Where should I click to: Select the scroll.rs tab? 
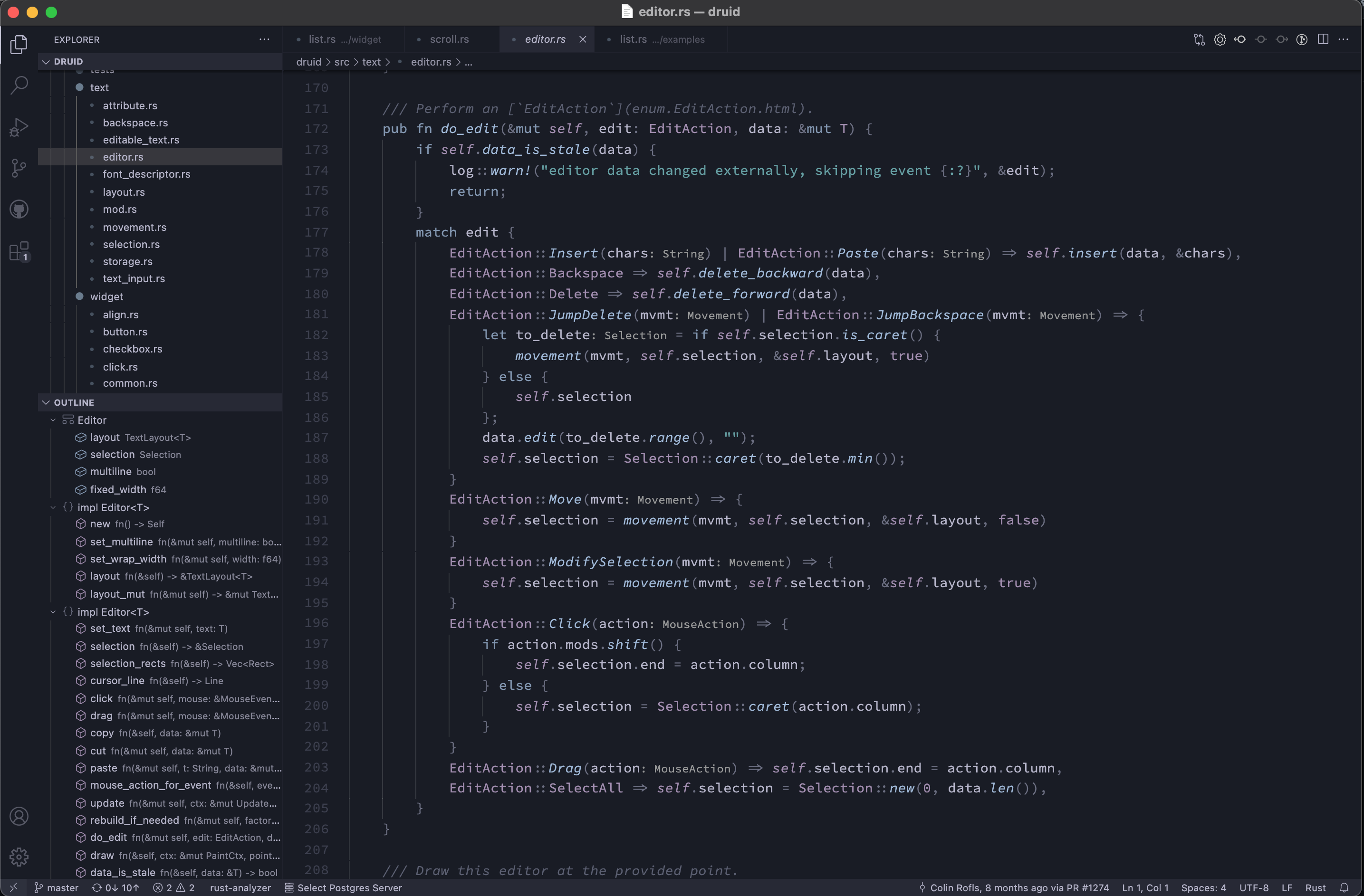[449, 39]
